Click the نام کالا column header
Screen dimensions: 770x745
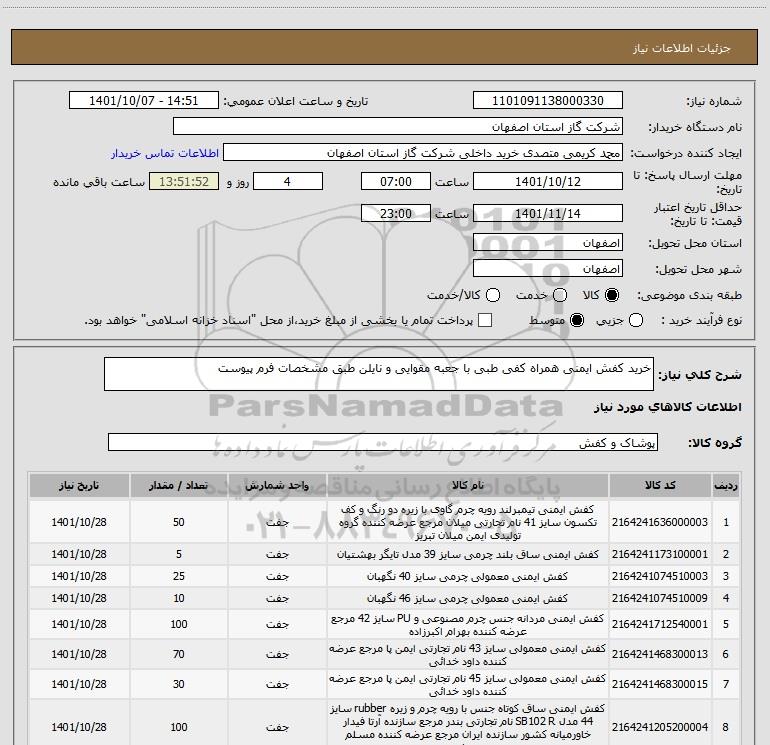[x=468, y=485]
